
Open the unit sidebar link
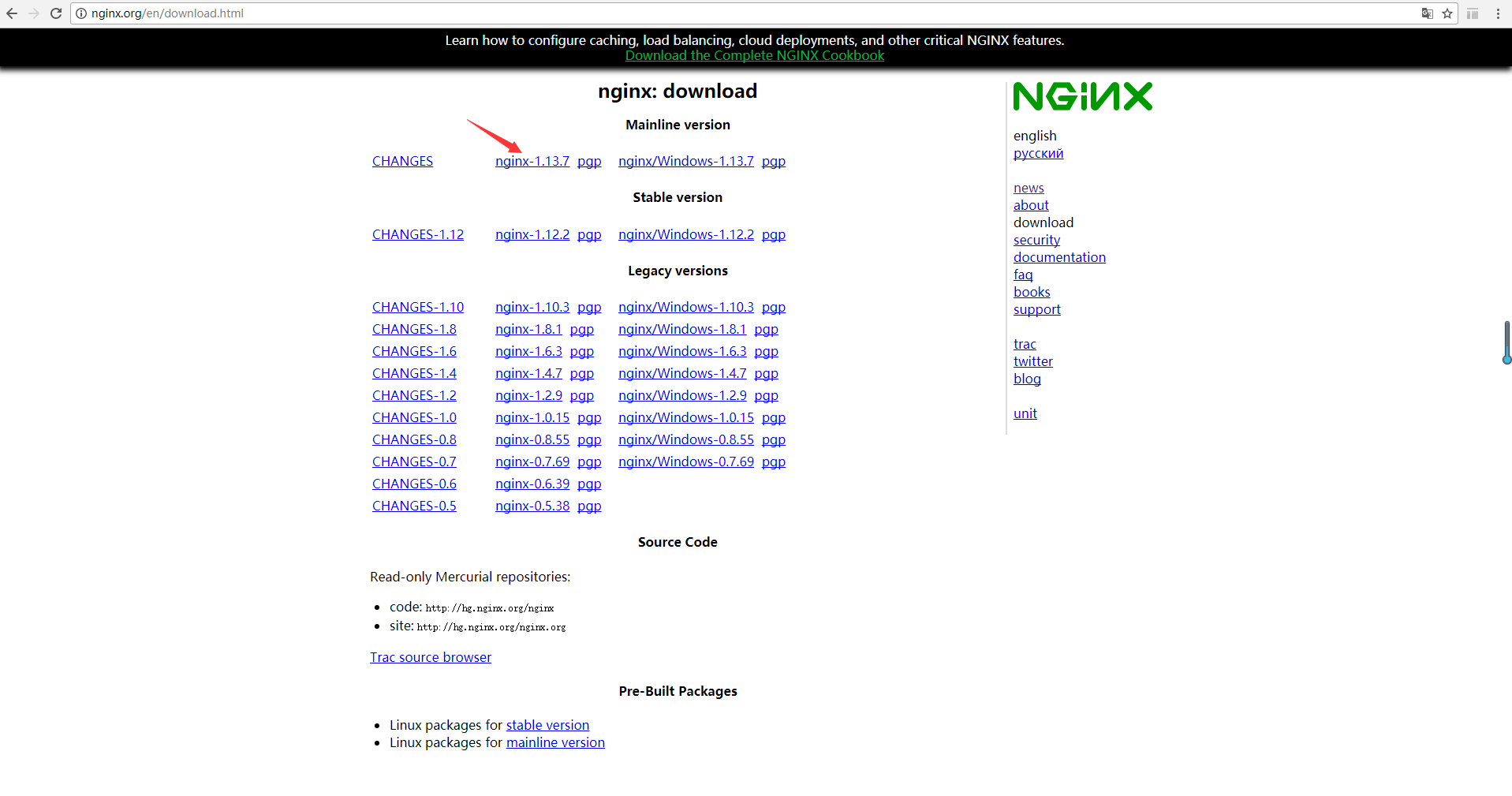tap(1025, 413)
